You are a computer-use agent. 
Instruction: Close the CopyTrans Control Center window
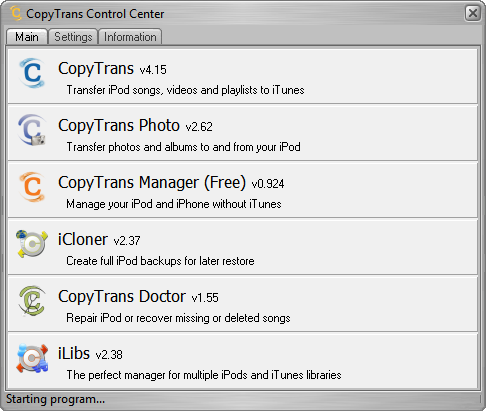(473, 13)
